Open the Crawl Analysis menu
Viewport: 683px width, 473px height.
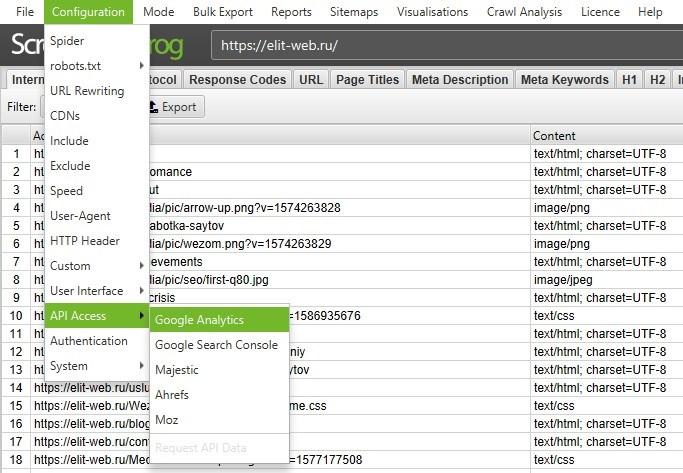pos(524,12)
